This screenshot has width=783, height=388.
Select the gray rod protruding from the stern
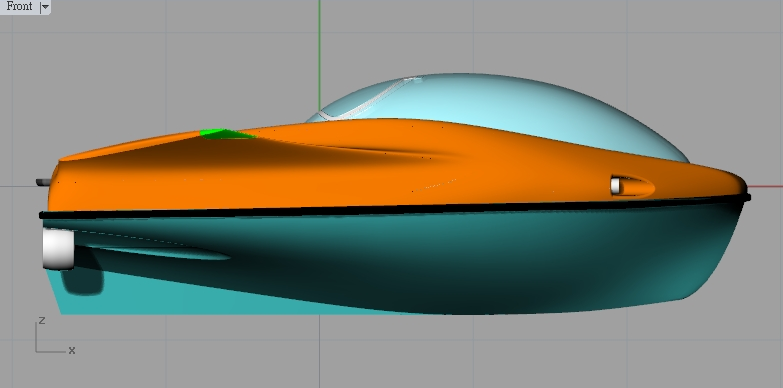tap(43, 182)
